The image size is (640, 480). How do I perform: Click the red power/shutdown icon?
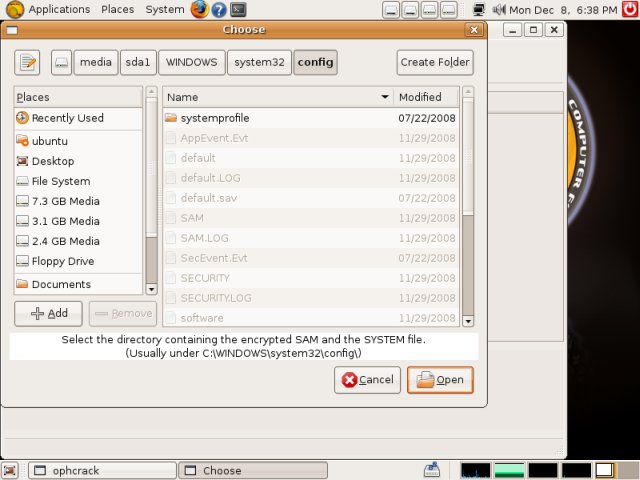[x=630, y=9]
